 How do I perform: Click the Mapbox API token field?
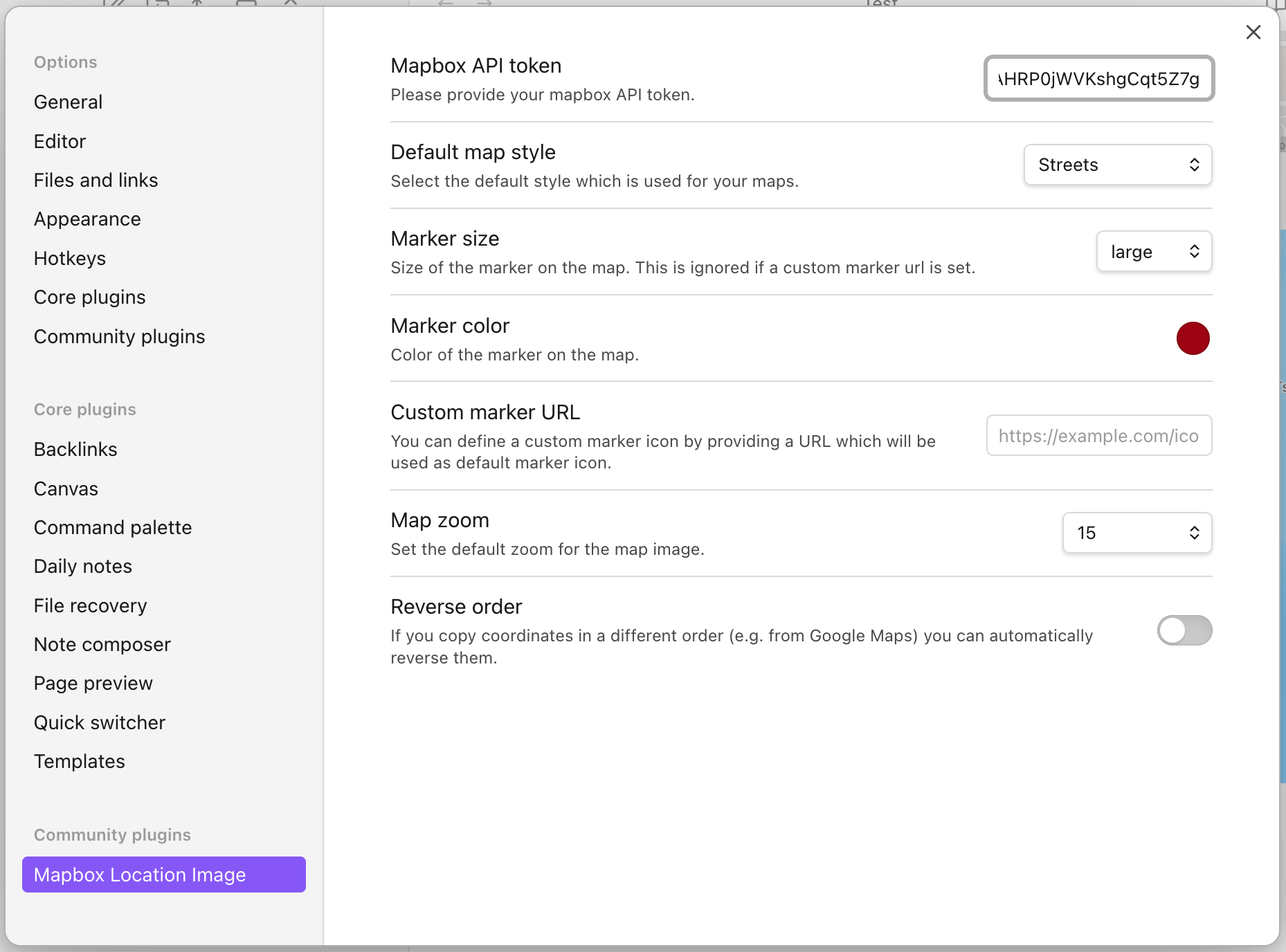(1099, 78)
